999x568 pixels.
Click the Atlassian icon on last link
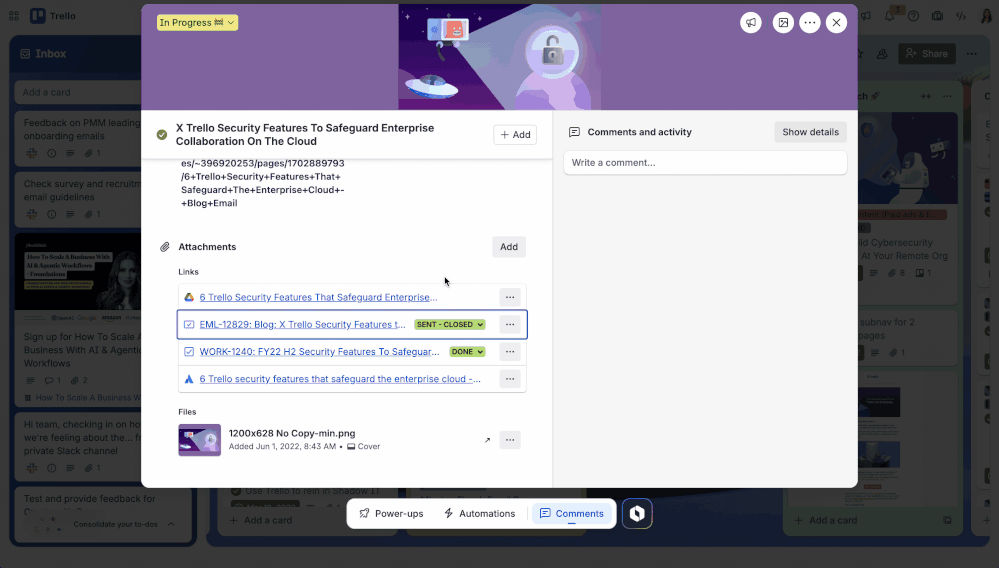(x=189, y=379)
